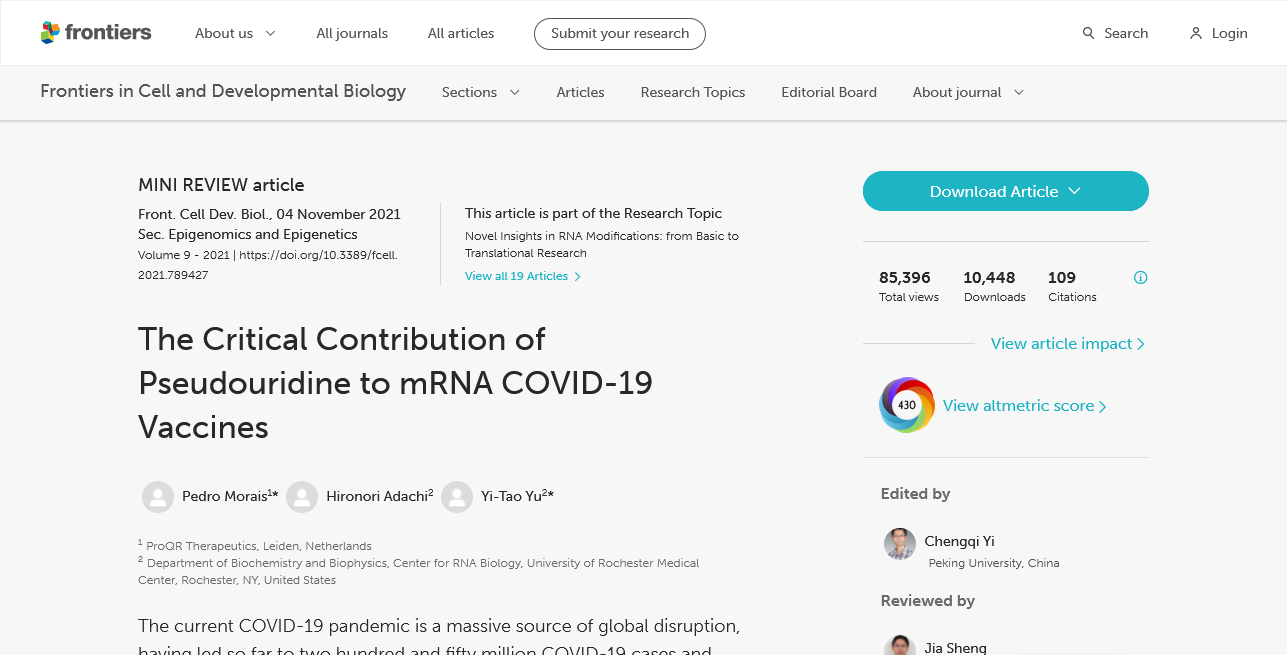Click Pedro Morais author name
Image resolution: width=1287 pixels, height=655 pixels.
(x=225, y=496)
